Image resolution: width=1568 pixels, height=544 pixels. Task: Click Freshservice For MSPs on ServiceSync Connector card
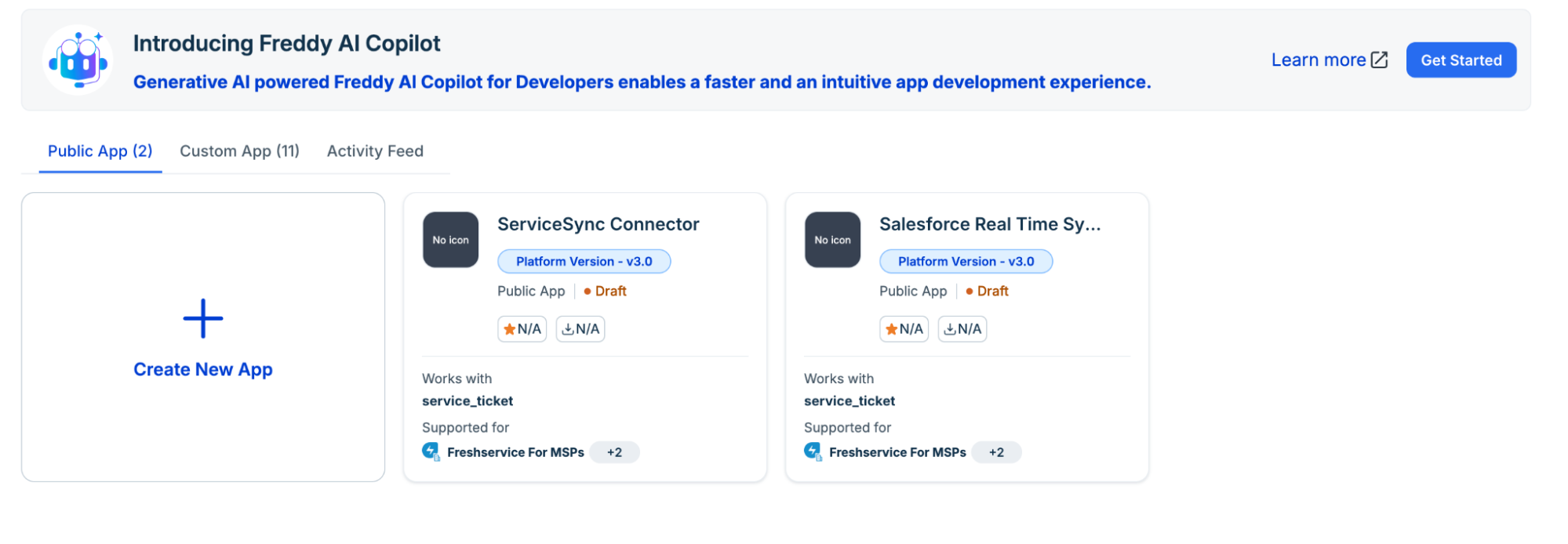pos(515,452)
